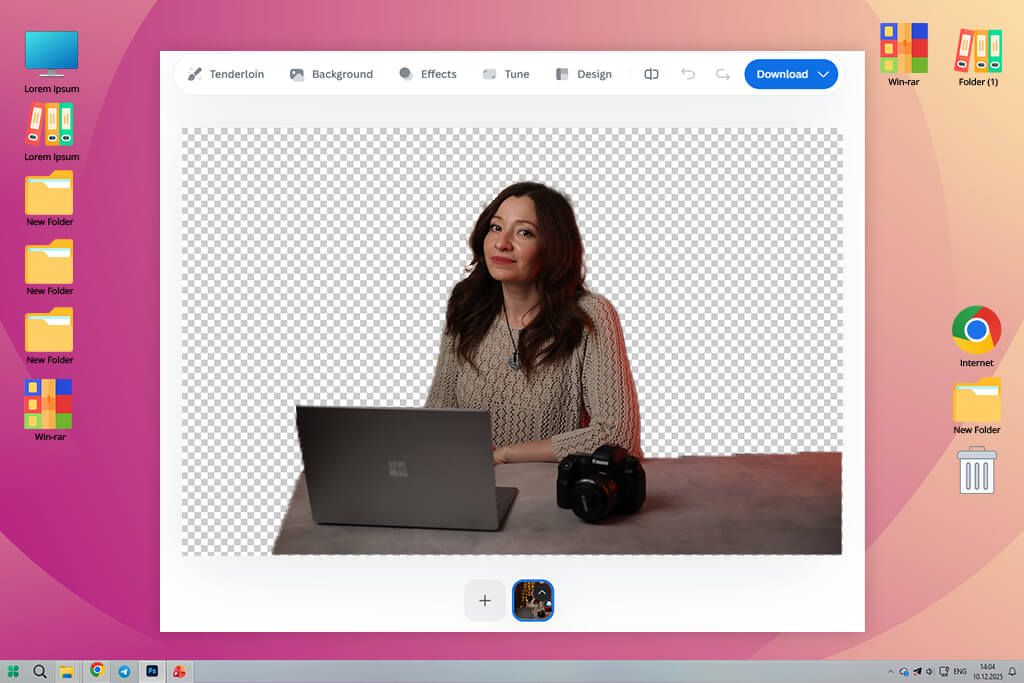
Task: Click the Telegram paper plane tray icon
Action: point(917,672)
